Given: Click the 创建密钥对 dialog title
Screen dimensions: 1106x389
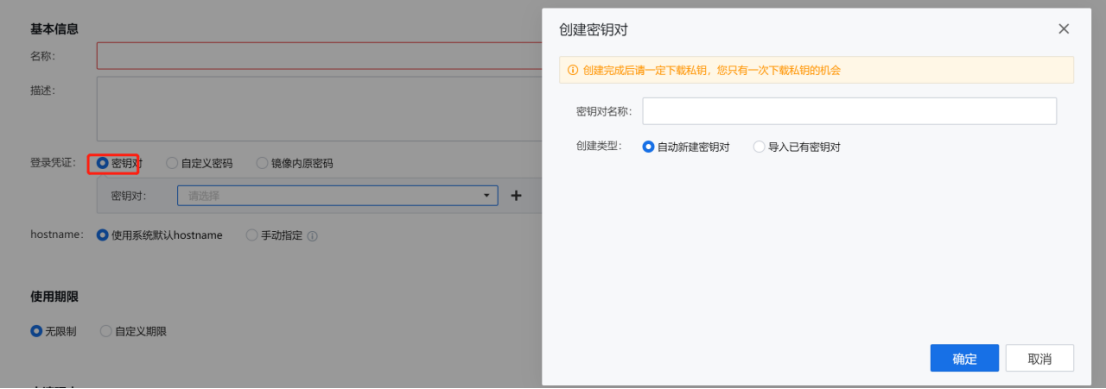Looking at the screenshot, I should pos(594,30).
